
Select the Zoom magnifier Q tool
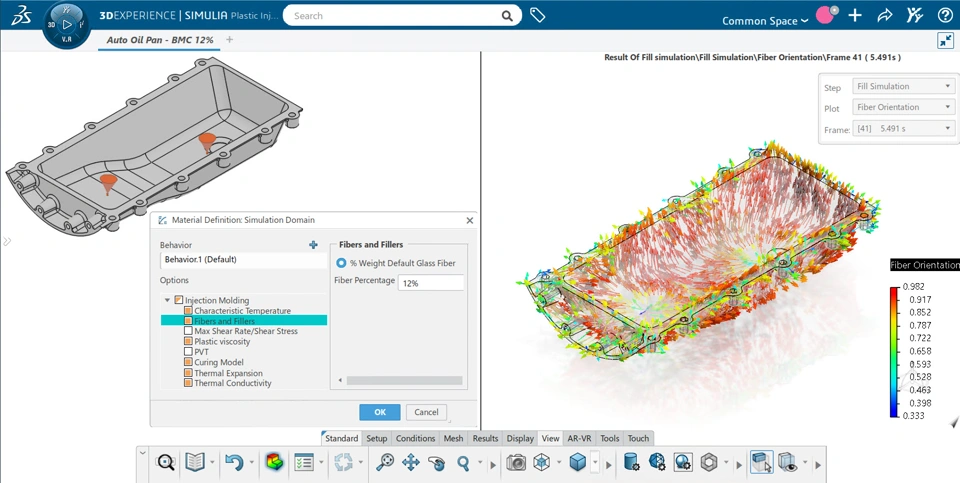463,463
